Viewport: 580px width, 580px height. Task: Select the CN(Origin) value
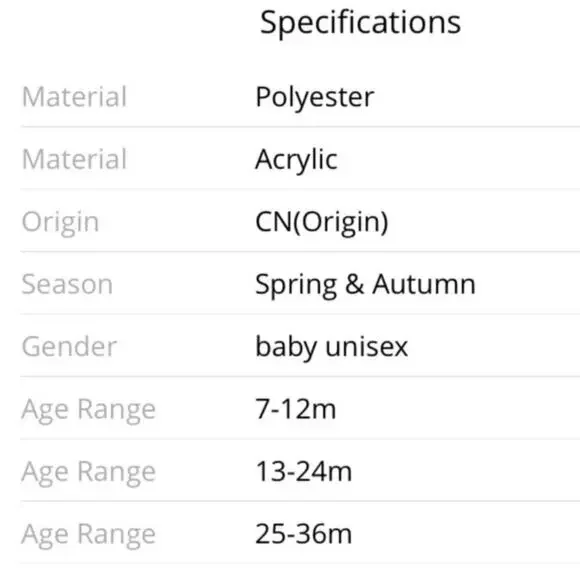[322, 222]
